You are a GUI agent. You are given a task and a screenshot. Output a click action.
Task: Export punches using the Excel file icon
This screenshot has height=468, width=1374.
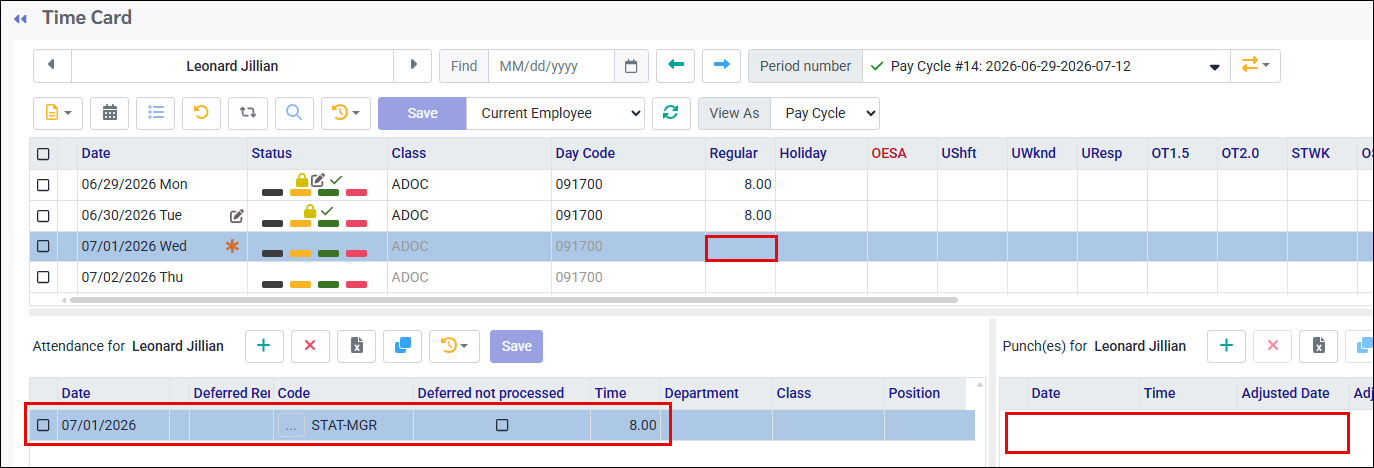[1318, 346]
